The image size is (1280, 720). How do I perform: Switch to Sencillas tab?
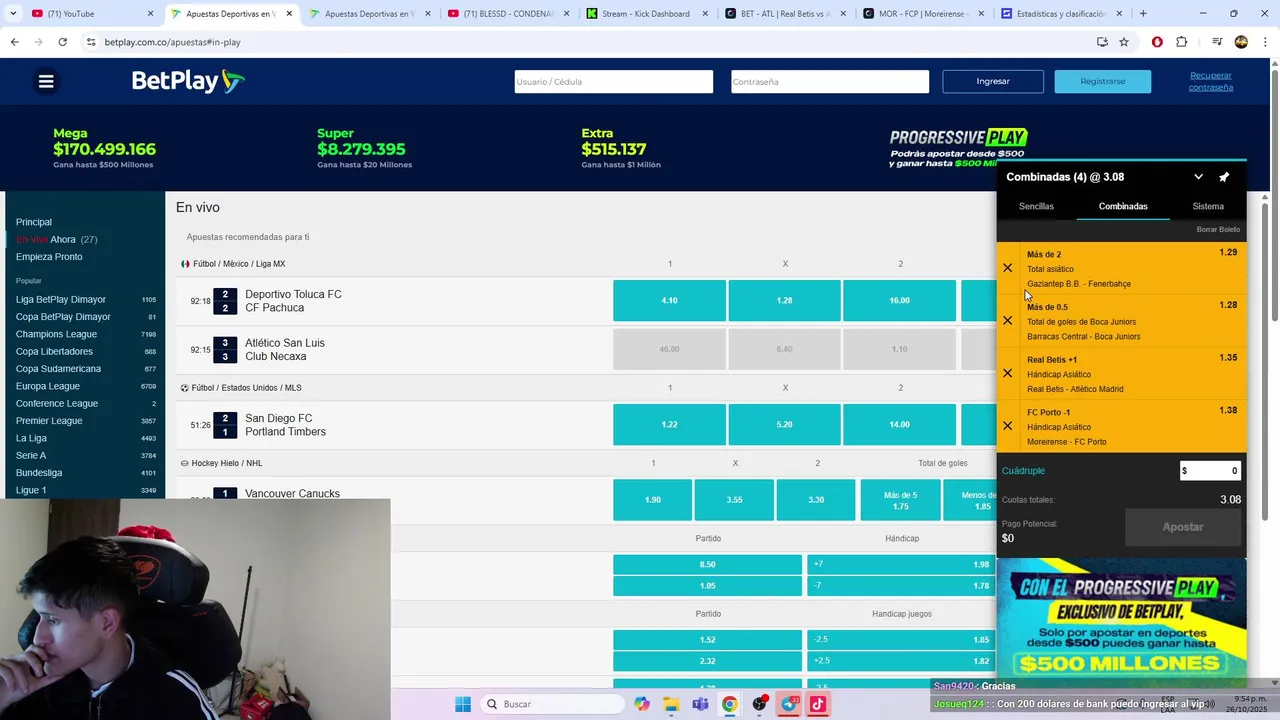point(1036,206)
